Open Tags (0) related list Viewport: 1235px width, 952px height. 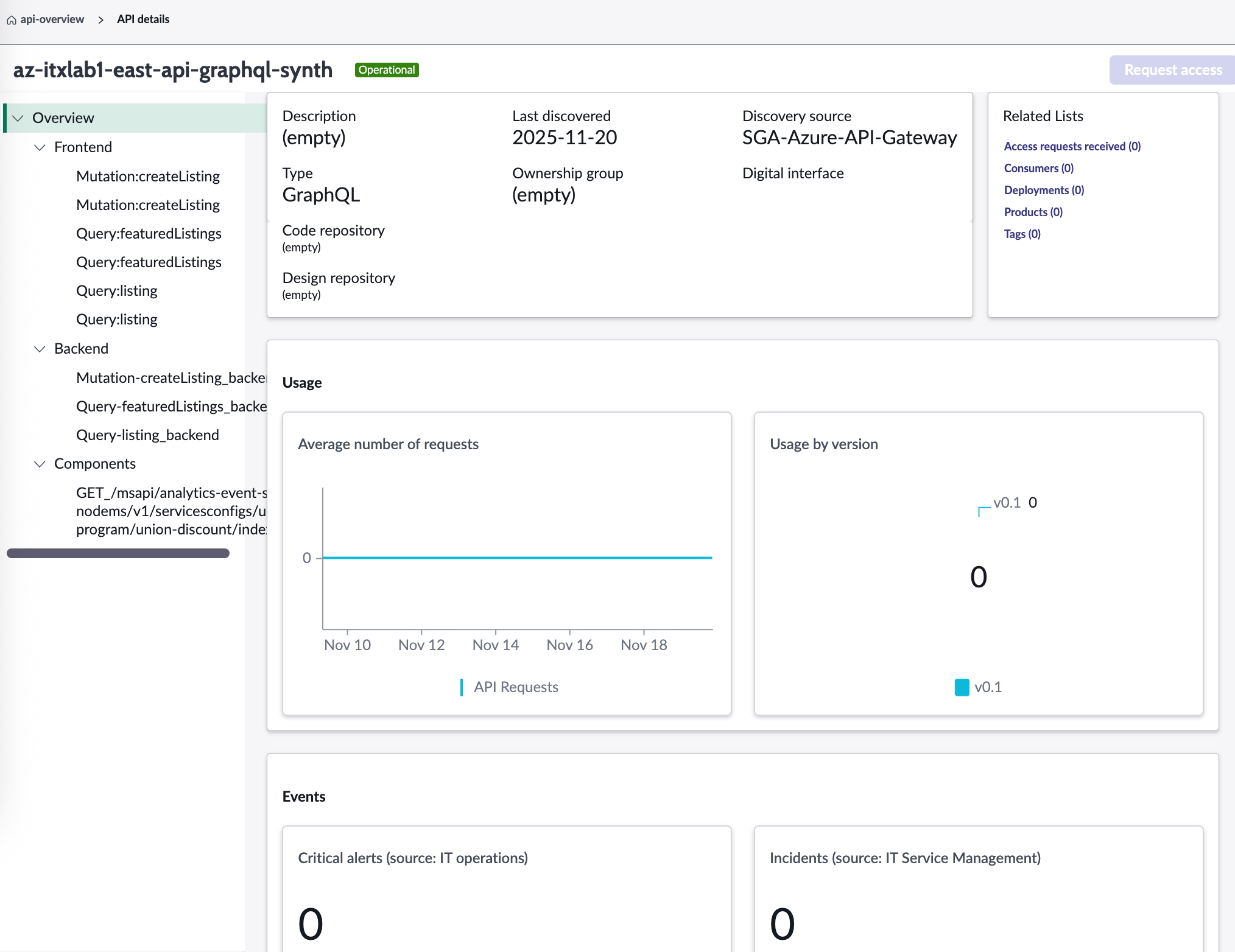[1022, 234]
